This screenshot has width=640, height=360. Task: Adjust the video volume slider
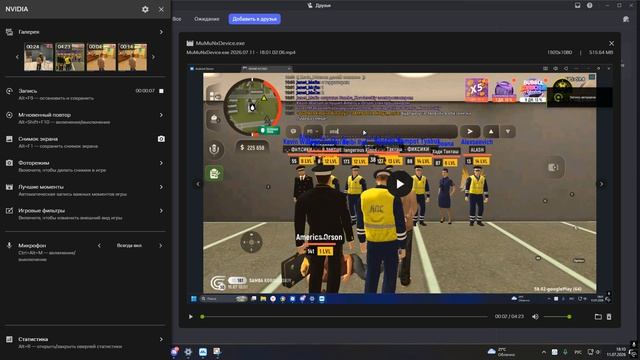[557, 317]
